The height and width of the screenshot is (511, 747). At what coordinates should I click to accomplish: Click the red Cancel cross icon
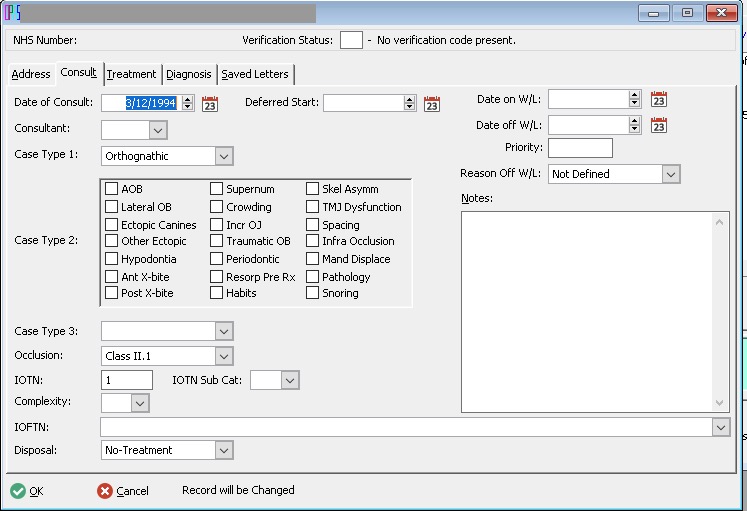[105, 491]
